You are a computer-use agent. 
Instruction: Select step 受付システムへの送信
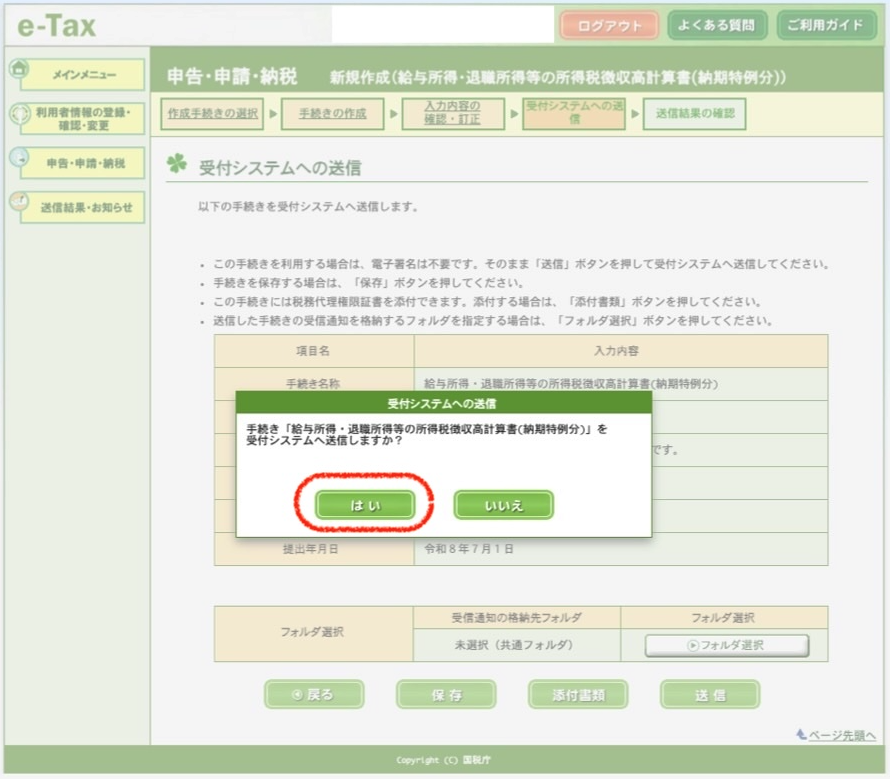574,114
